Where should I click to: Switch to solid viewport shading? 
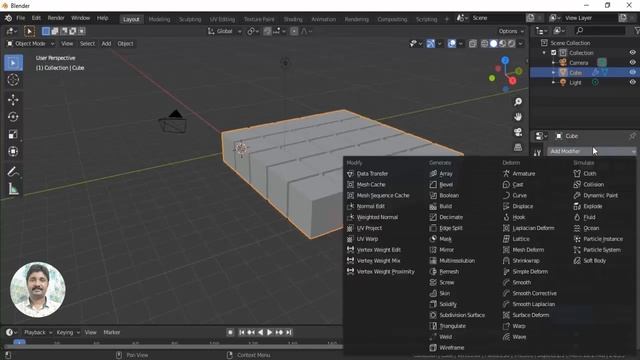493,44
